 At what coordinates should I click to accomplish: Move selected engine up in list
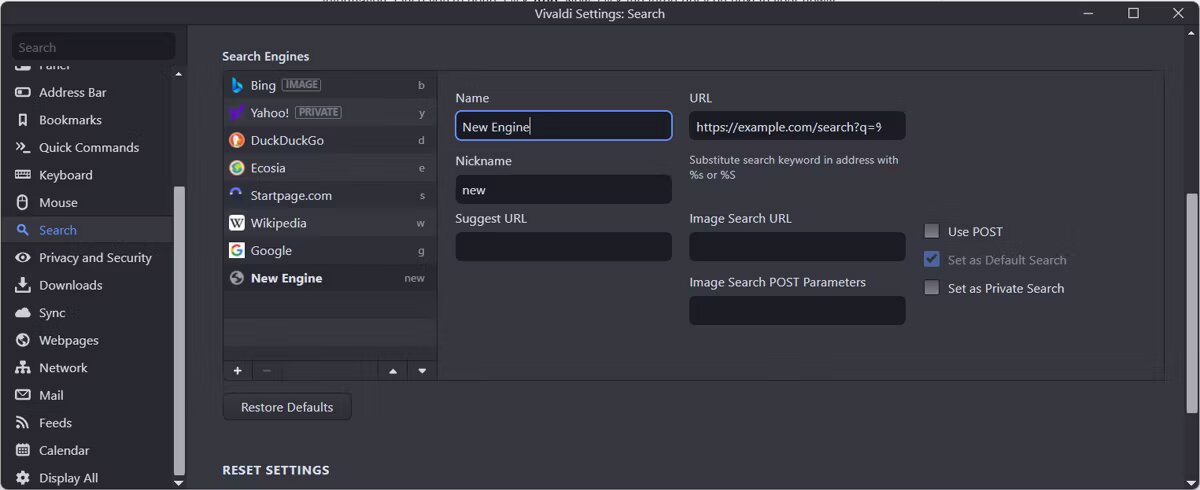click(392, 371)
